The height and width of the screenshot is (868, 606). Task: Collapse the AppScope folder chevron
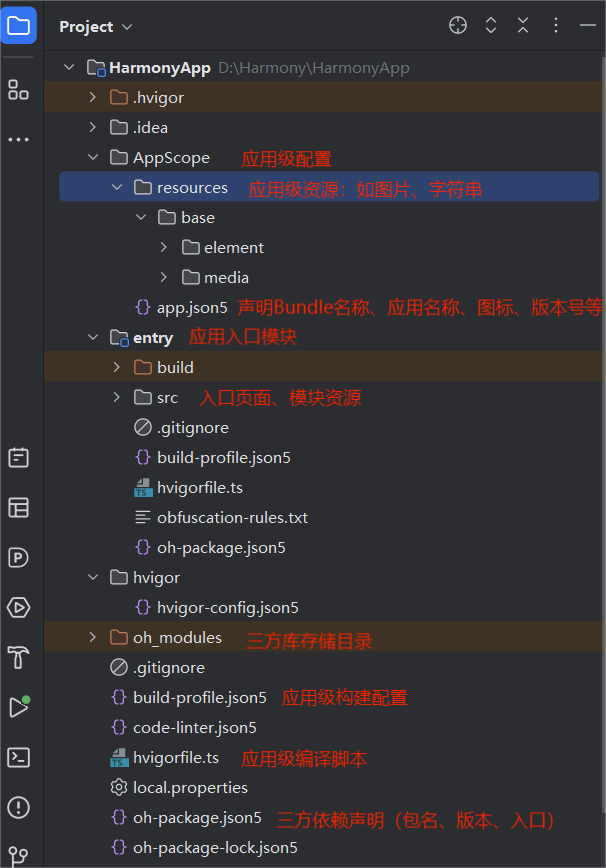point(93,157)
